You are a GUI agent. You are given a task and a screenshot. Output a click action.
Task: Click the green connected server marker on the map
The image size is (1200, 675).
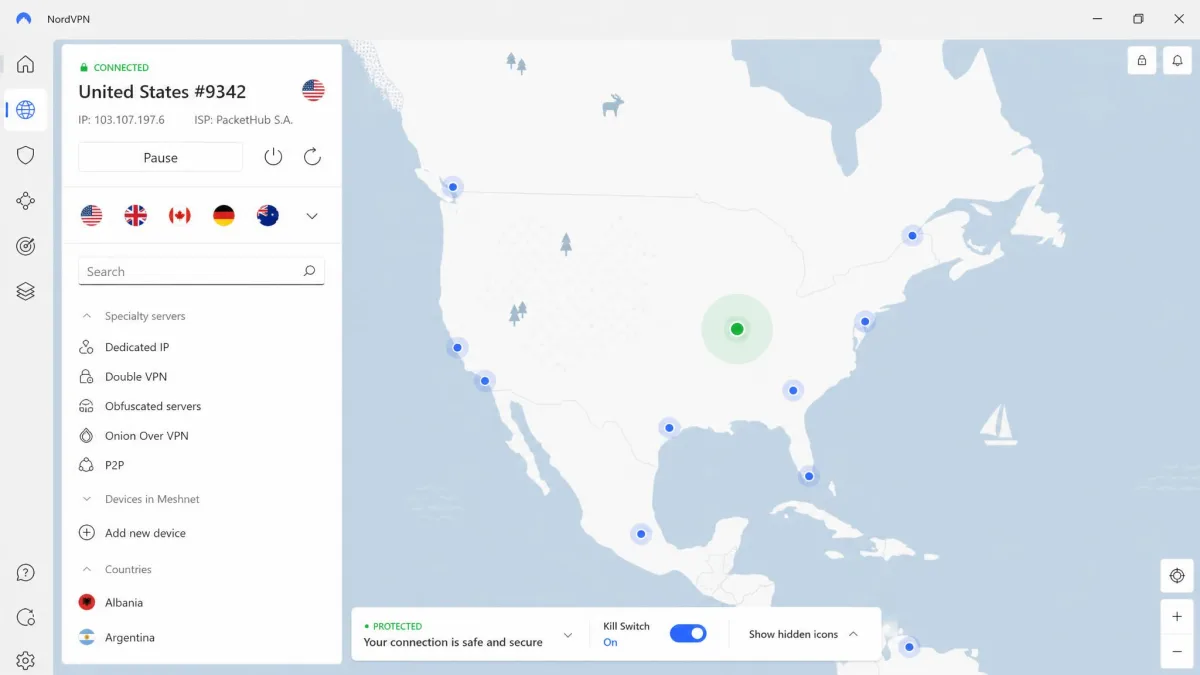coord(737,329)
